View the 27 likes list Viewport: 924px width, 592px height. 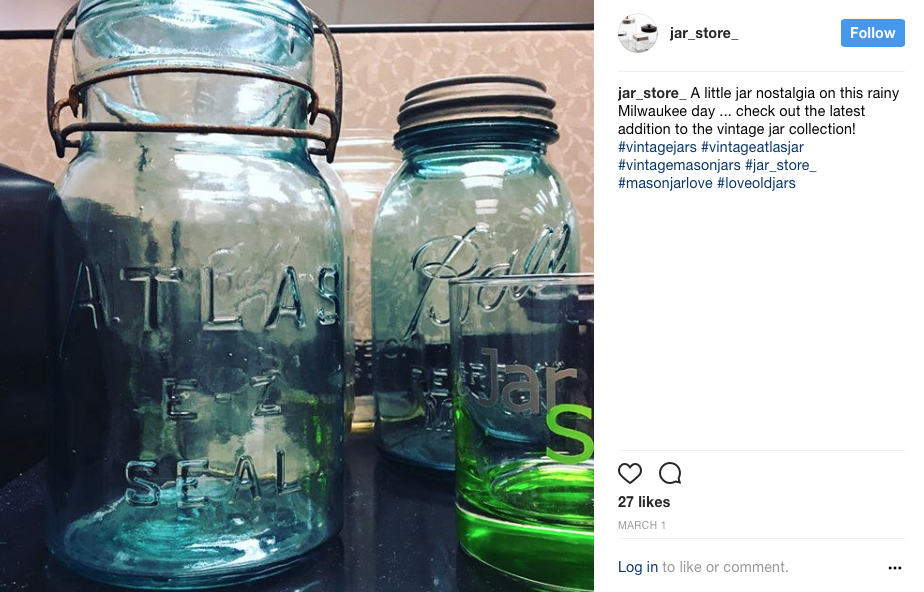(644, 502)
